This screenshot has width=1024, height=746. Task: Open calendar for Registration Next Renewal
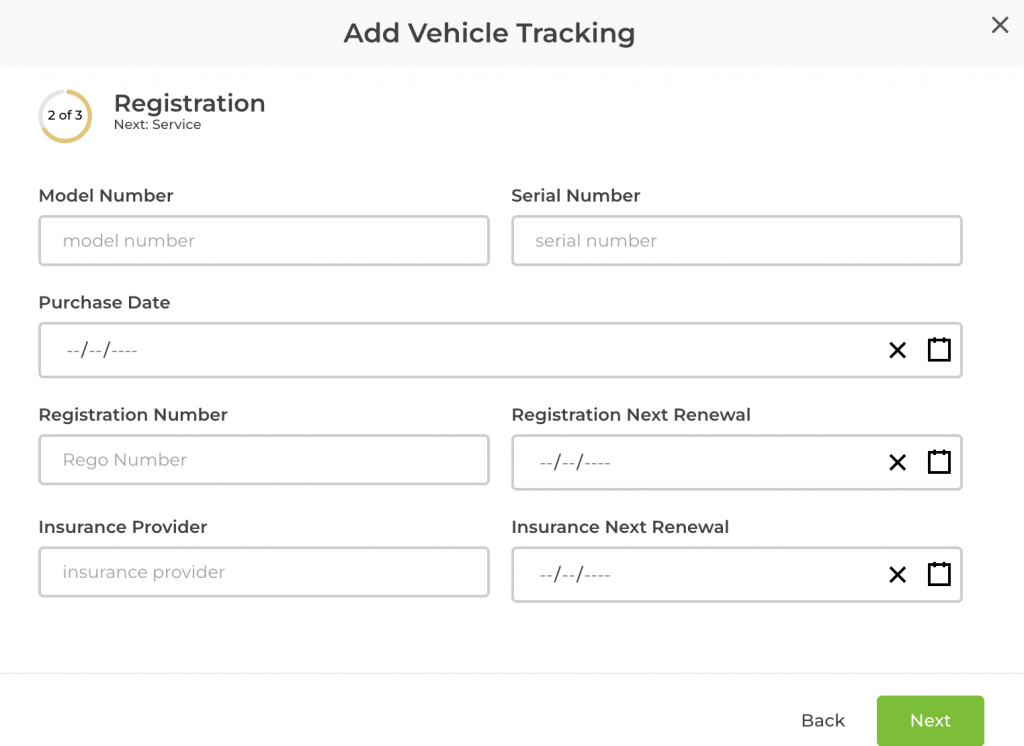938,462
